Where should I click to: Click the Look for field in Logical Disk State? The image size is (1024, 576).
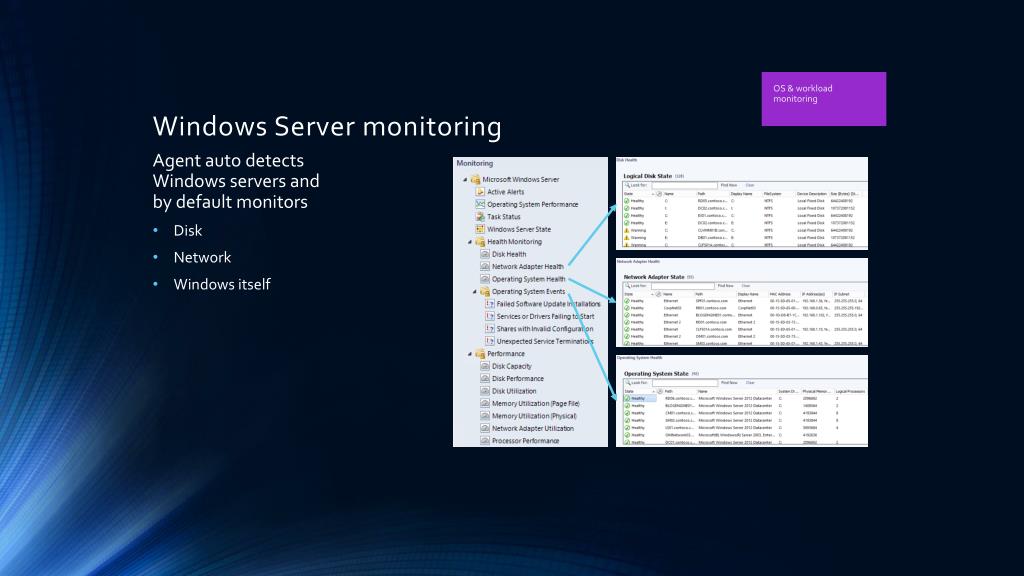point(684,185)
